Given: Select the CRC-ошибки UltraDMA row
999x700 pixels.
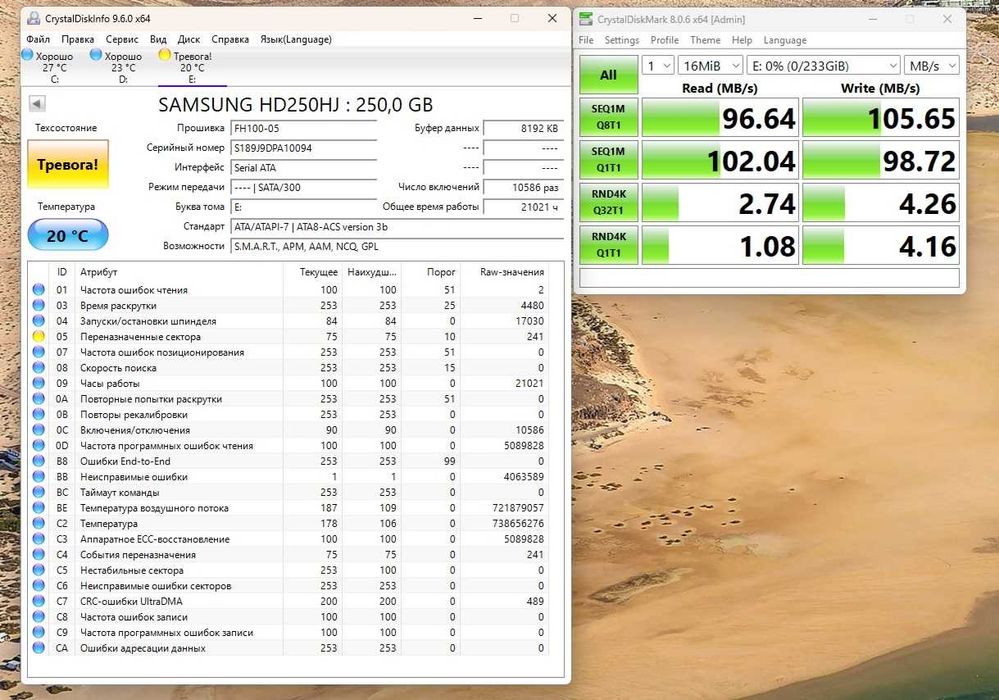Looking at the screenshot, I should [289, 601].
